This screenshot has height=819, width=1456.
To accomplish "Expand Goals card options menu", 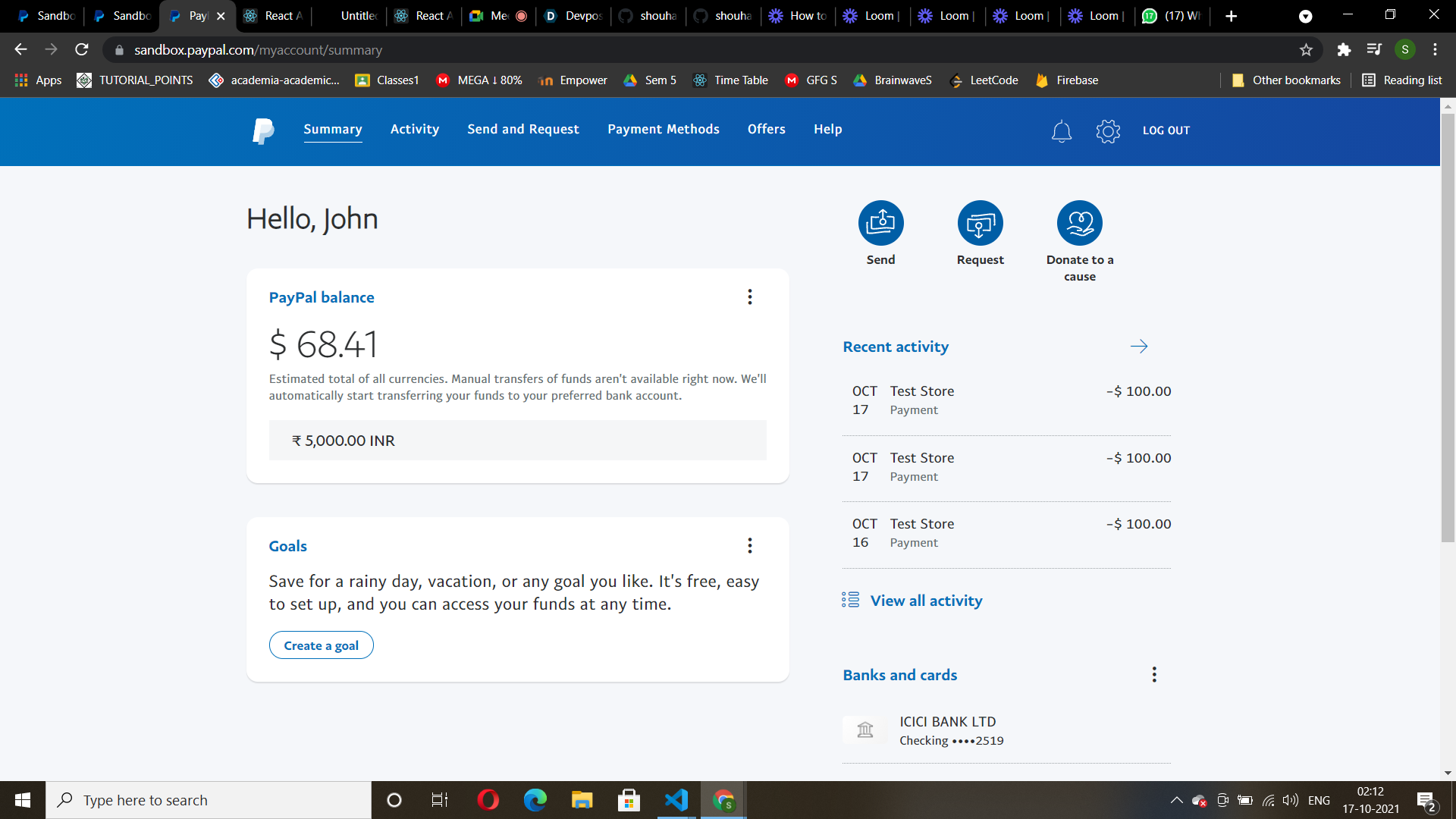I will 750,546.
